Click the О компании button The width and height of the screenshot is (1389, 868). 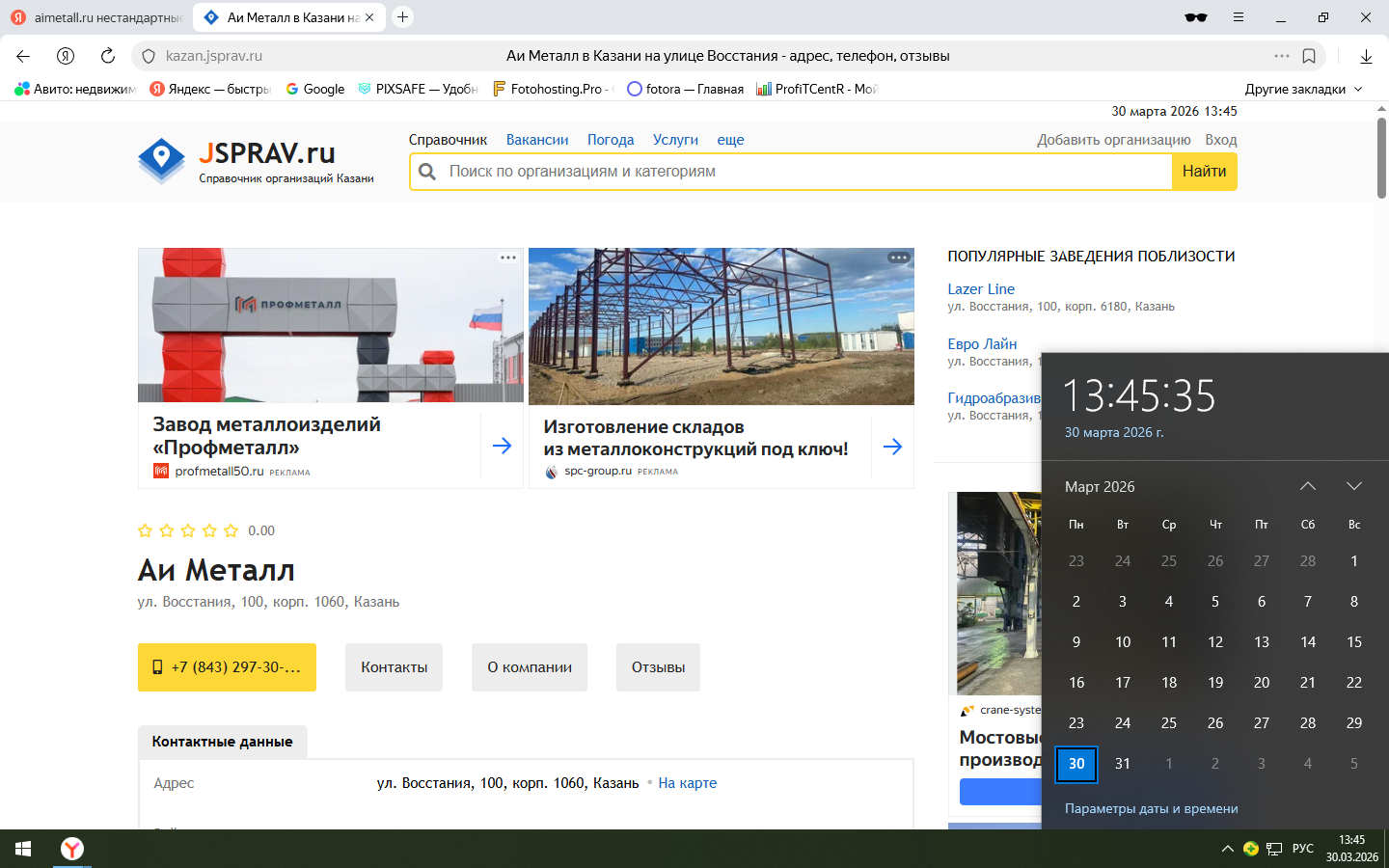click(530, 667)
